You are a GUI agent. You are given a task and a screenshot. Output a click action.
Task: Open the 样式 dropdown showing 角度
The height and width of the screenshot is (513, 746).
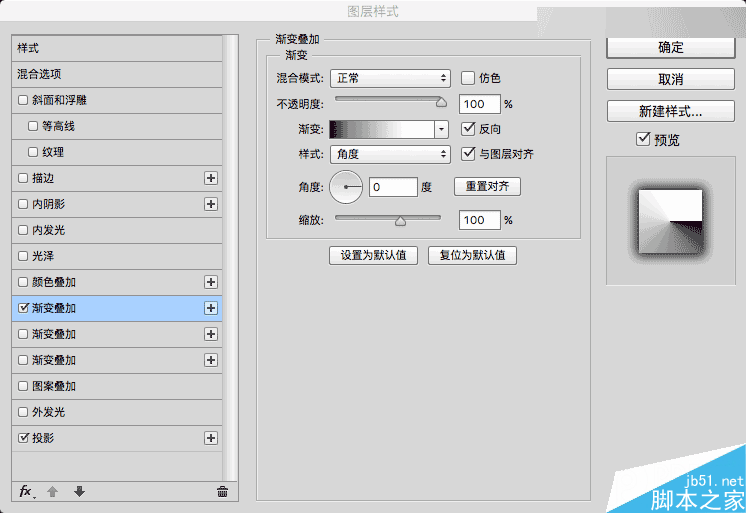[x=390, y=154]
